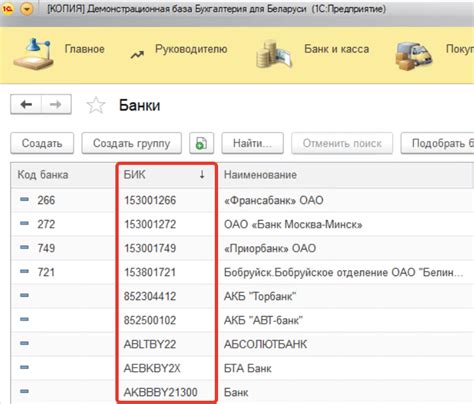
Task: Select the АБСОЛЮТБАНК name cell
Action: tap(265, 344)
